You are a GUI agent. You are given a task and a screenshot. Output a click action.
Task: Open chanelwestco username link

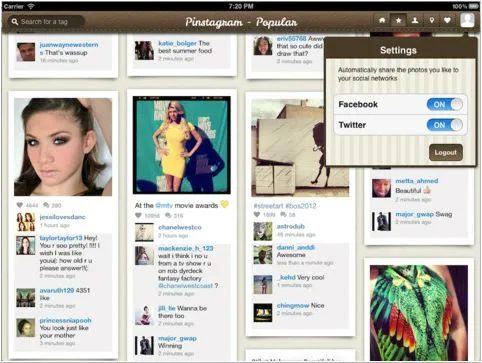tap(180, 227)
